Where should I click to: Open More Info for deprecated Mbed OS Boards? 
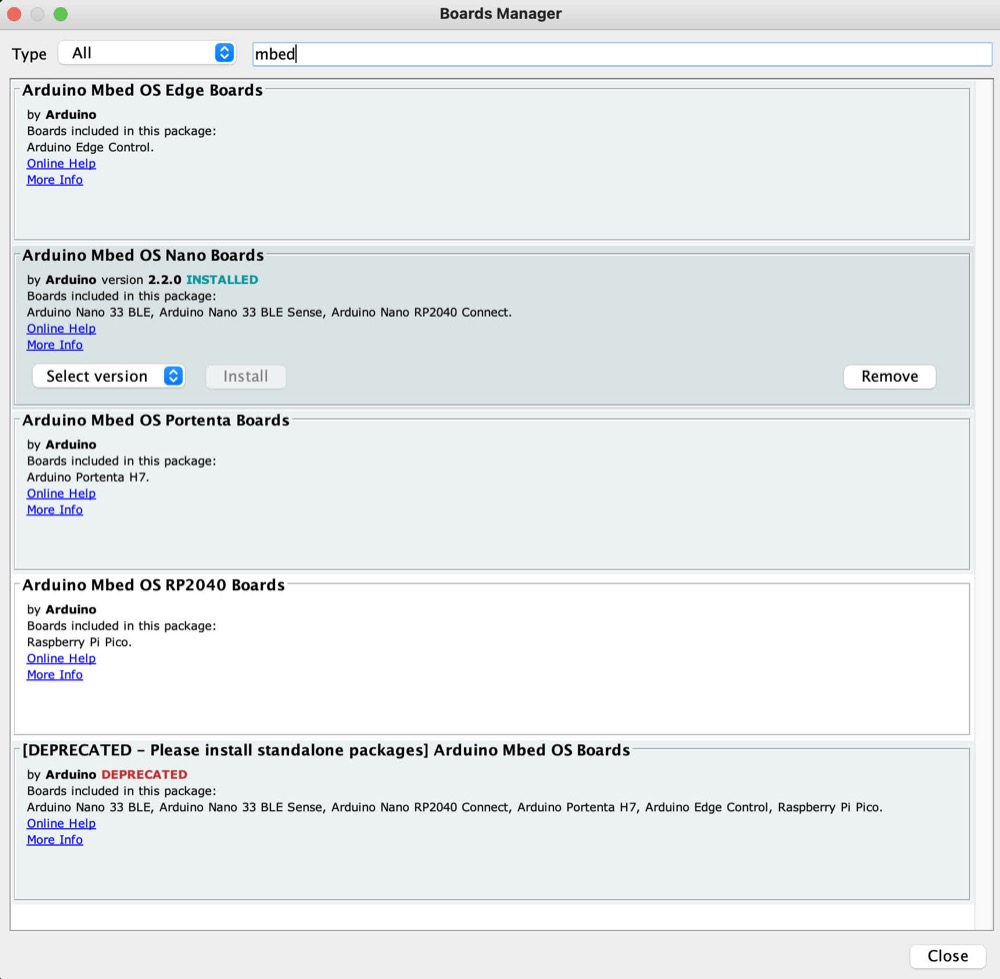[x=55, y=840]
